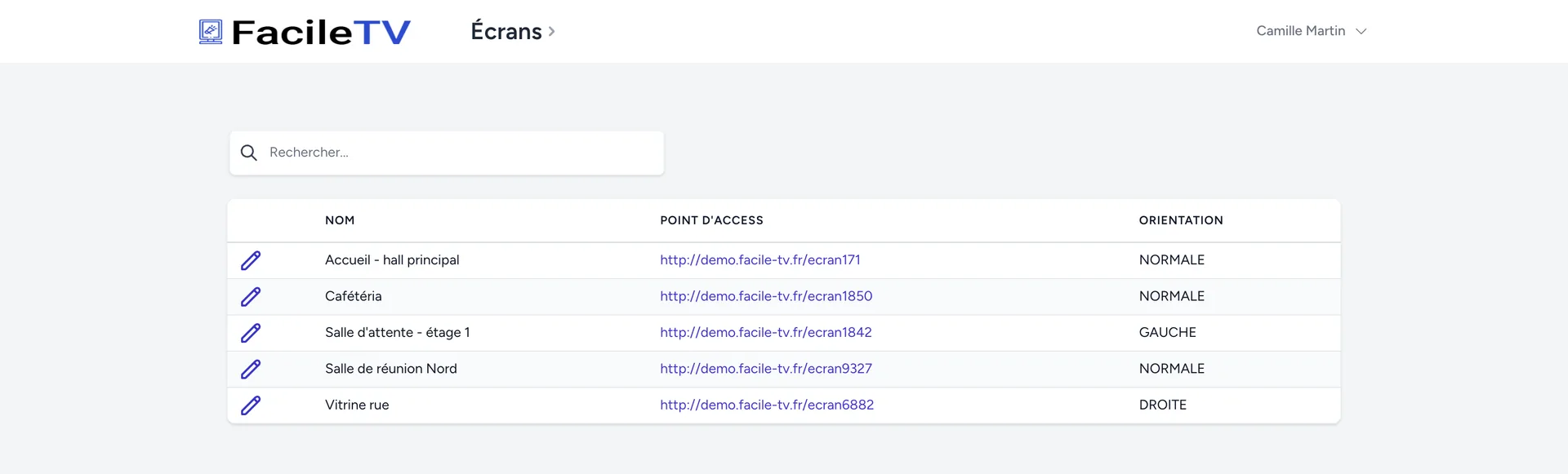The height and width of the screenshot is (474, 1568).
Task: Edit the Accueil - hall principal screen
Action: (251, 260)
